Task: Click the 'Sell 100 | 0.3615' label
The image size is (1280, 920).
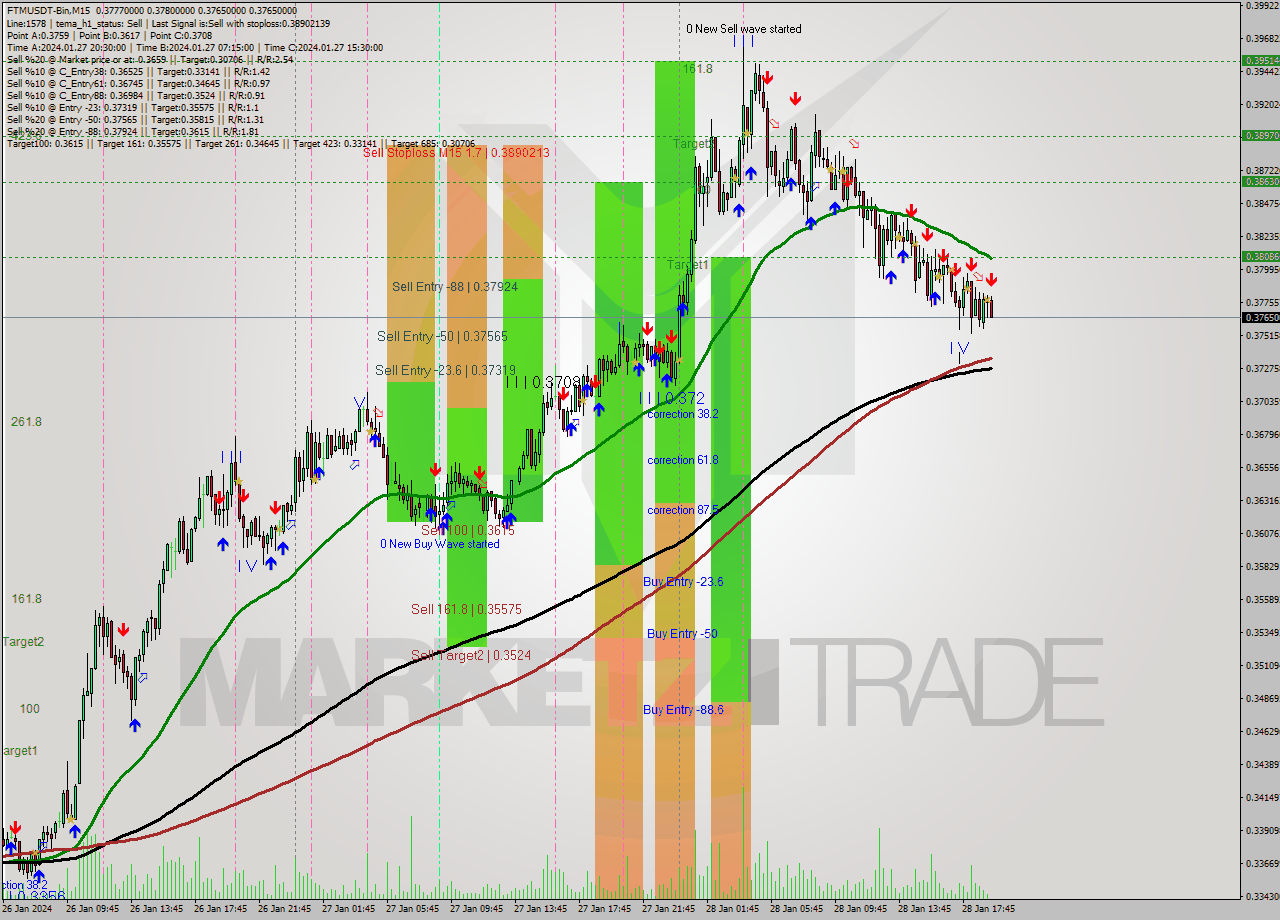Action: 467,530
